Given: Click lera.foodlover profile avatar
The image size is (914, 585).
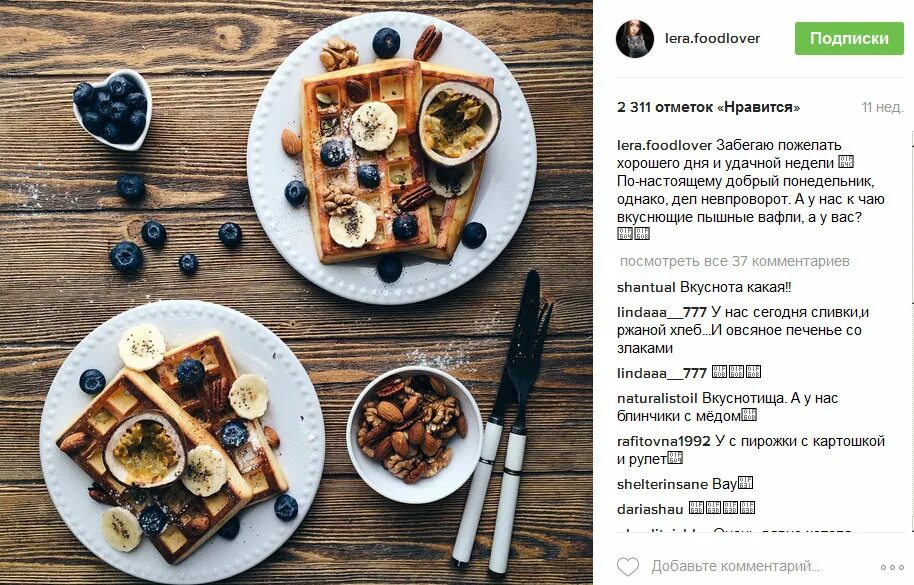Looking at the screenshot, I should pyautogui.click(x=635, y=39).
